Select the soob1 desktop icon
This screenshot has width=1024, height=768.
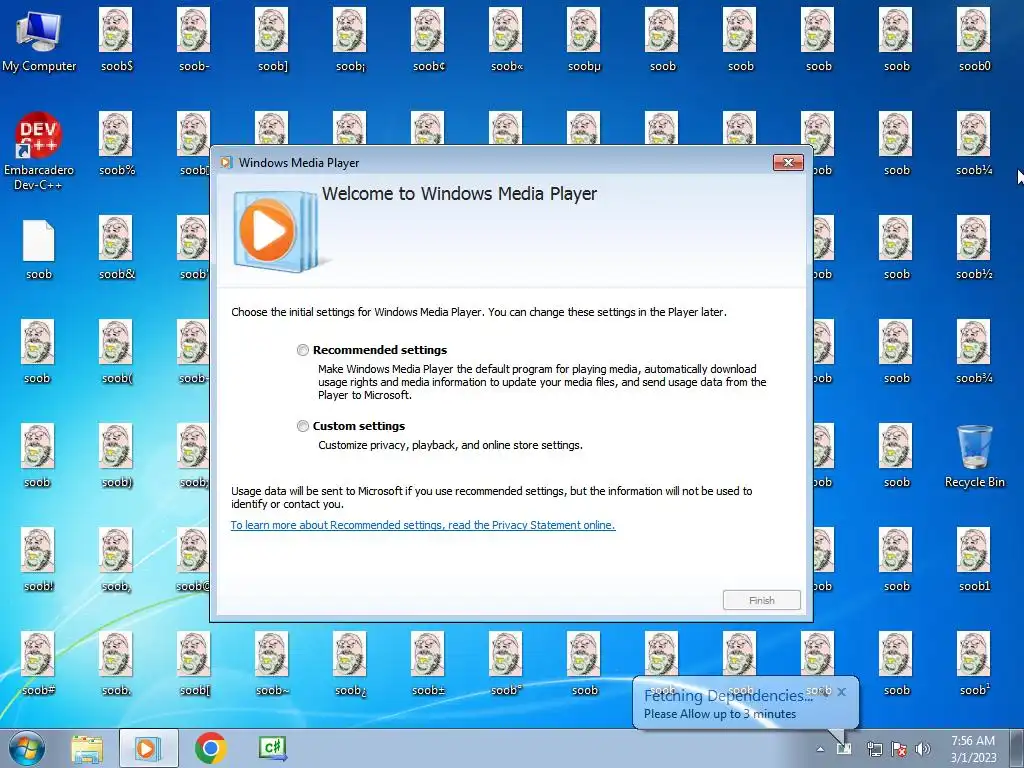click(x=974, y=560)
